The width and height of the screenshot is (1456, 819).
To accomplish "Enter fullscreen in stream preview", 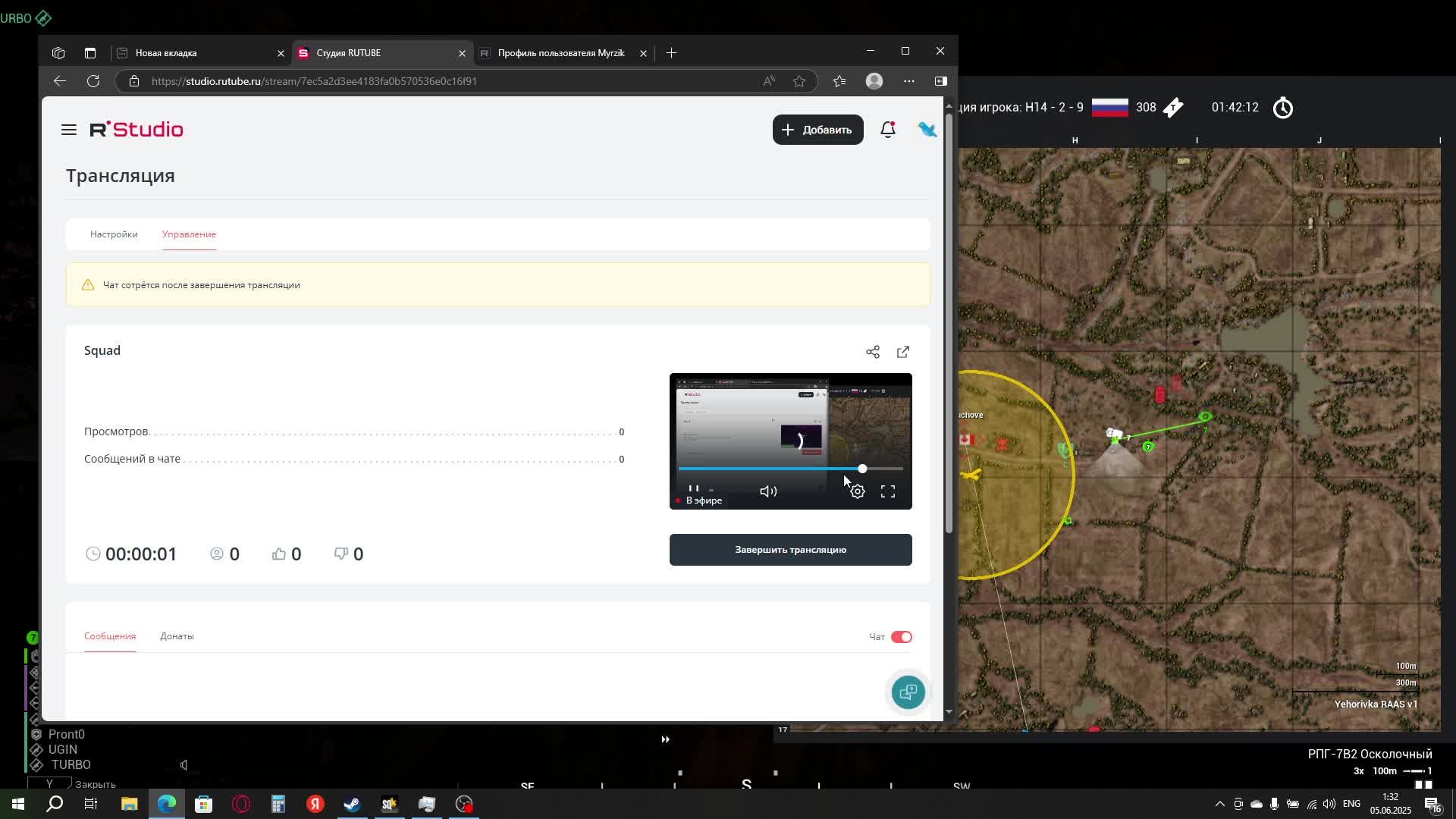I will coord(887,491).
